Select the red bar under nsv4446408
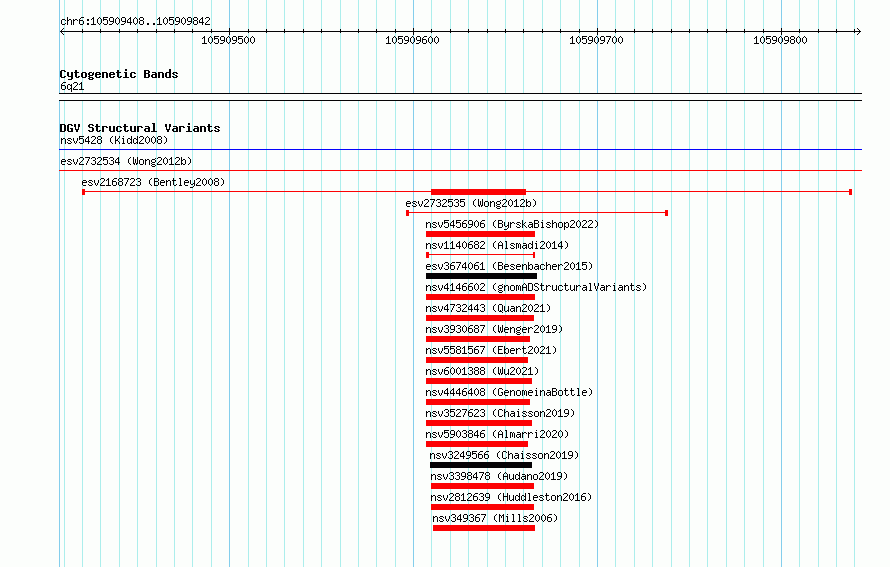890x567 pixels. [478, 402]
